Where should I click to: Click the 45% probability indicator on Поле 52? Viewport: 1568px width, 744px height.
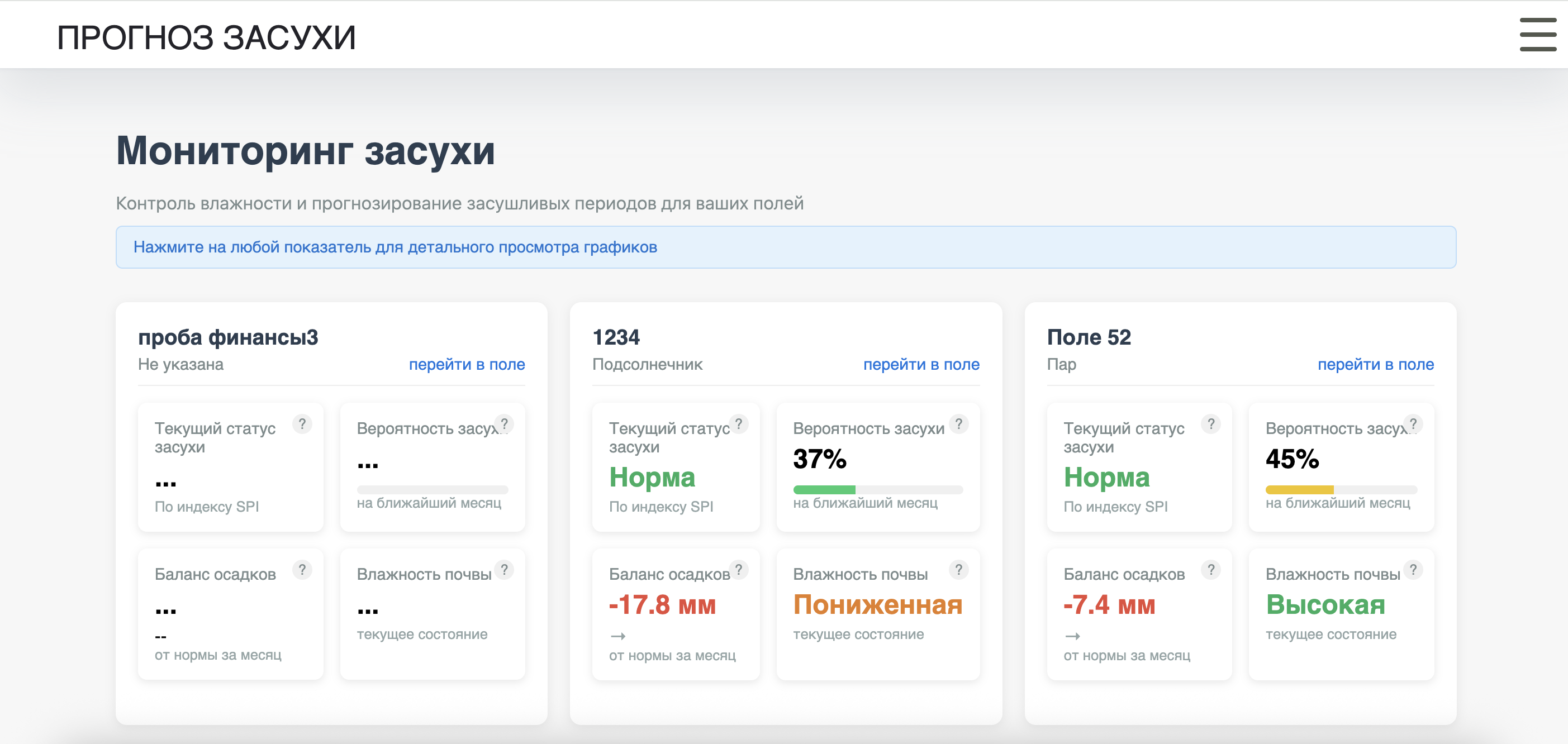[x=1341, y=469]
